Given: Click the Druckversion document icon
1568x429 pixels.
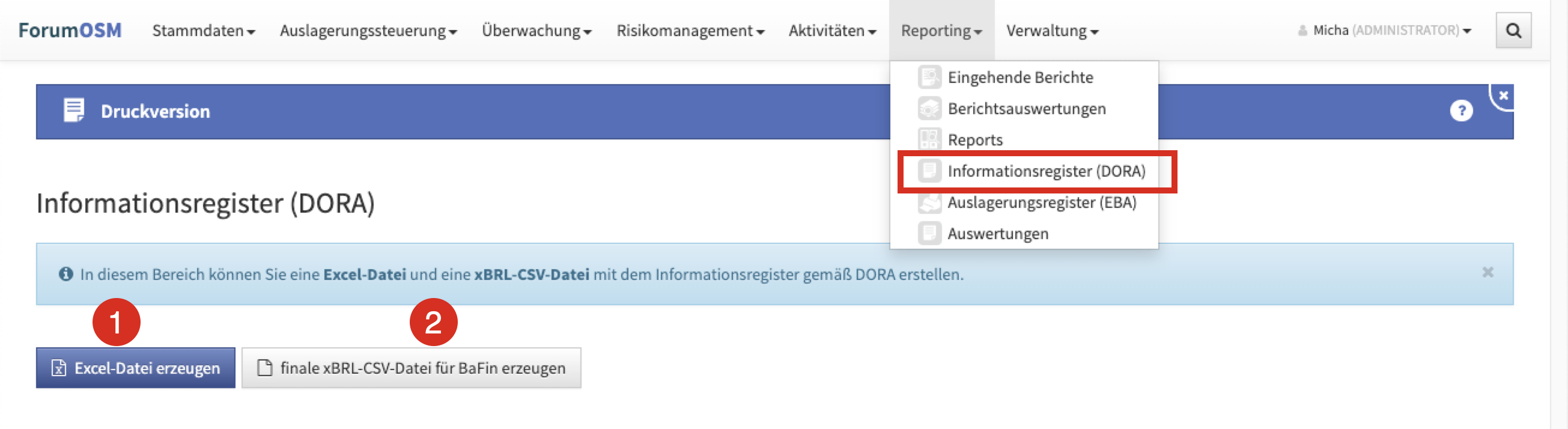Looking at the screenshot, I should click(x=74, y=111).
